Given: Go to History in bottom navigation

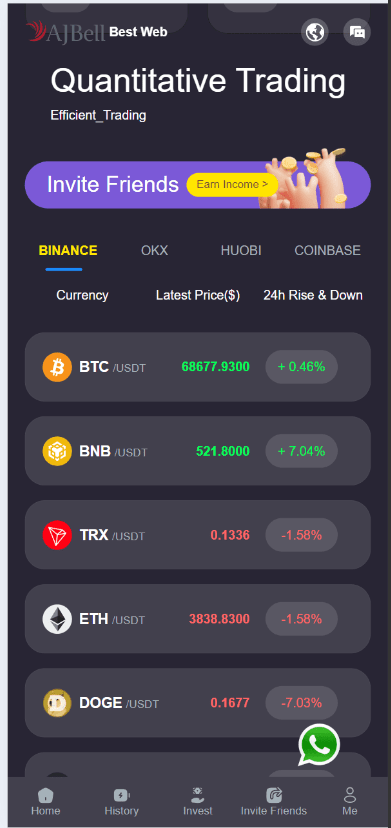Looking at the screenshot, I should [x=122, y=802].
